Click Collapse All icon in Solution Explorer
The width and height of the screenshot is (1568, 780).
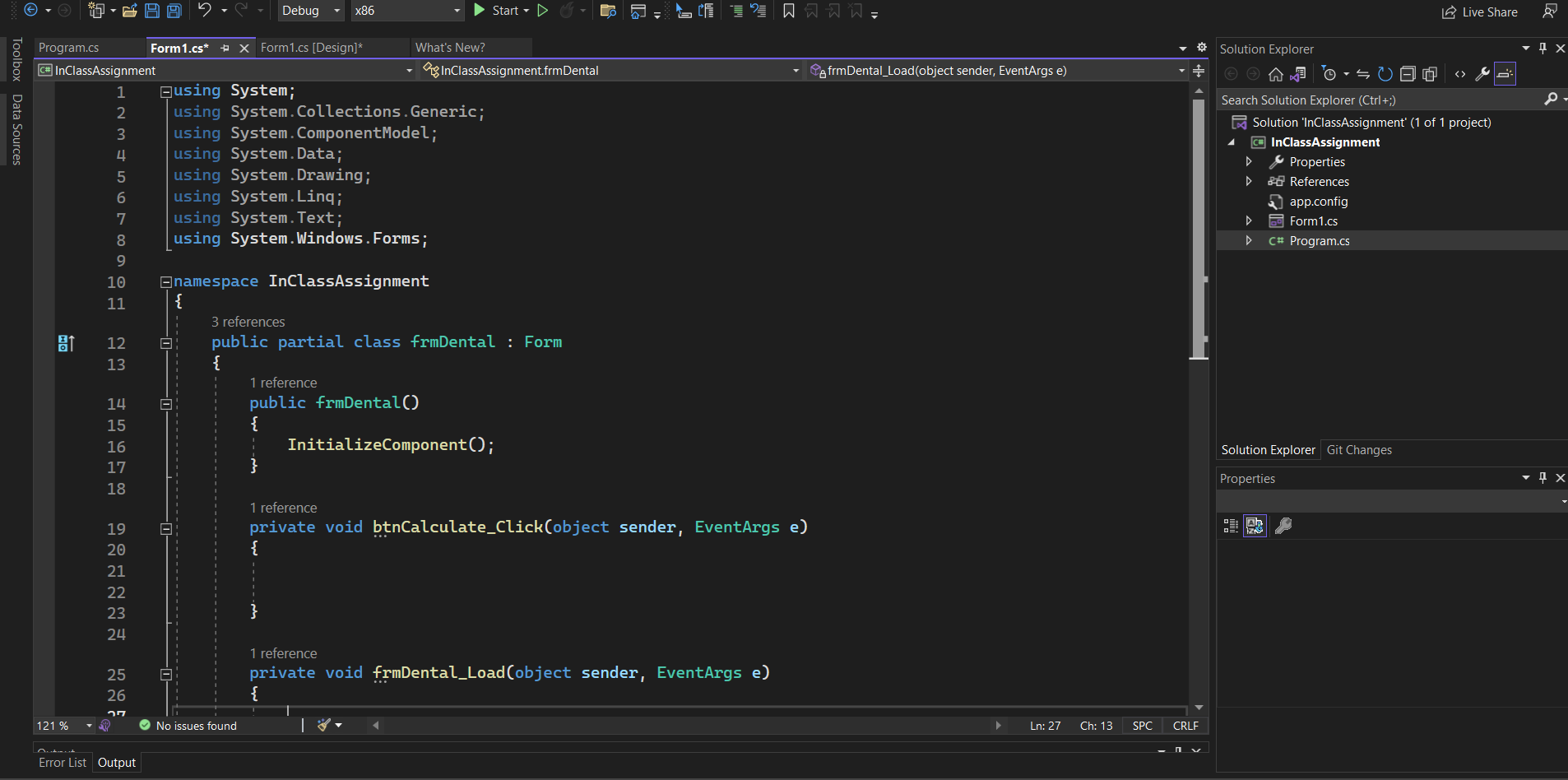[1408, 74]
